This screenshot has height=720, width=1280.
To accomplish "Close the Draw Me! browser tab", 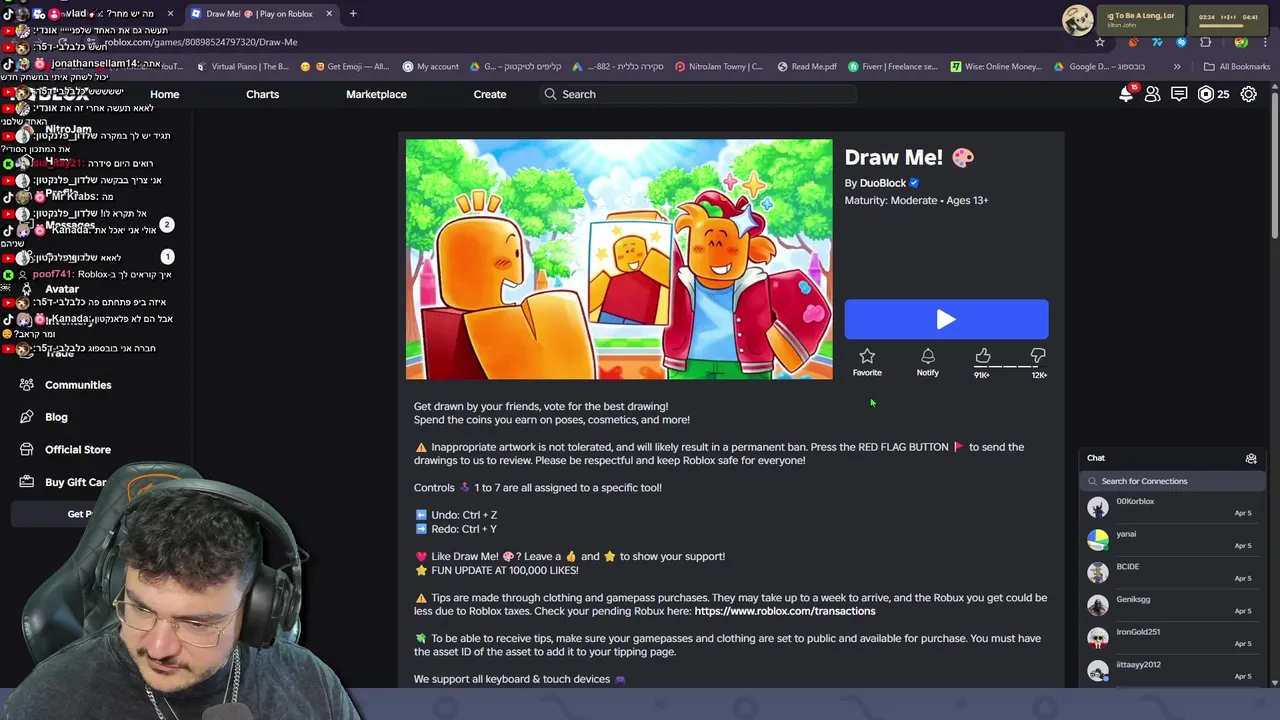I will pos(329,14).
